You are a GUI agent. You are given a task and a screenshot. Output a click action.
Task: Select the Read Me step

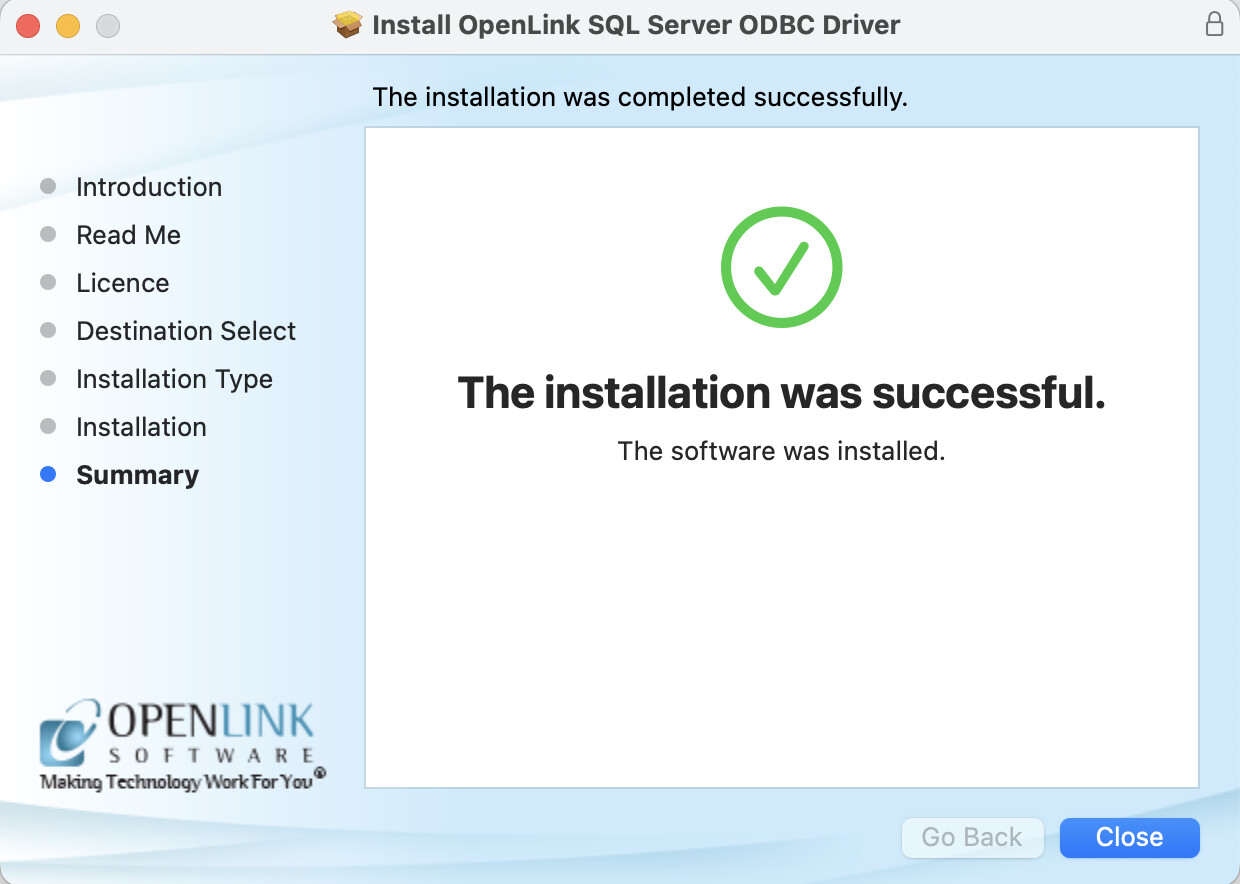pos(128,235)
